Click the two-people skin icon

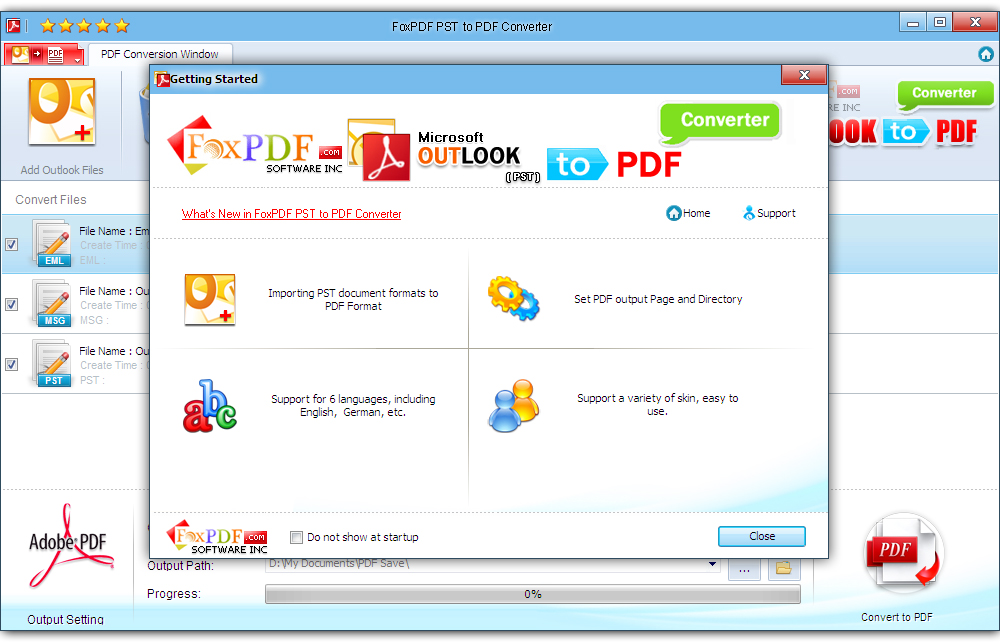514,405
